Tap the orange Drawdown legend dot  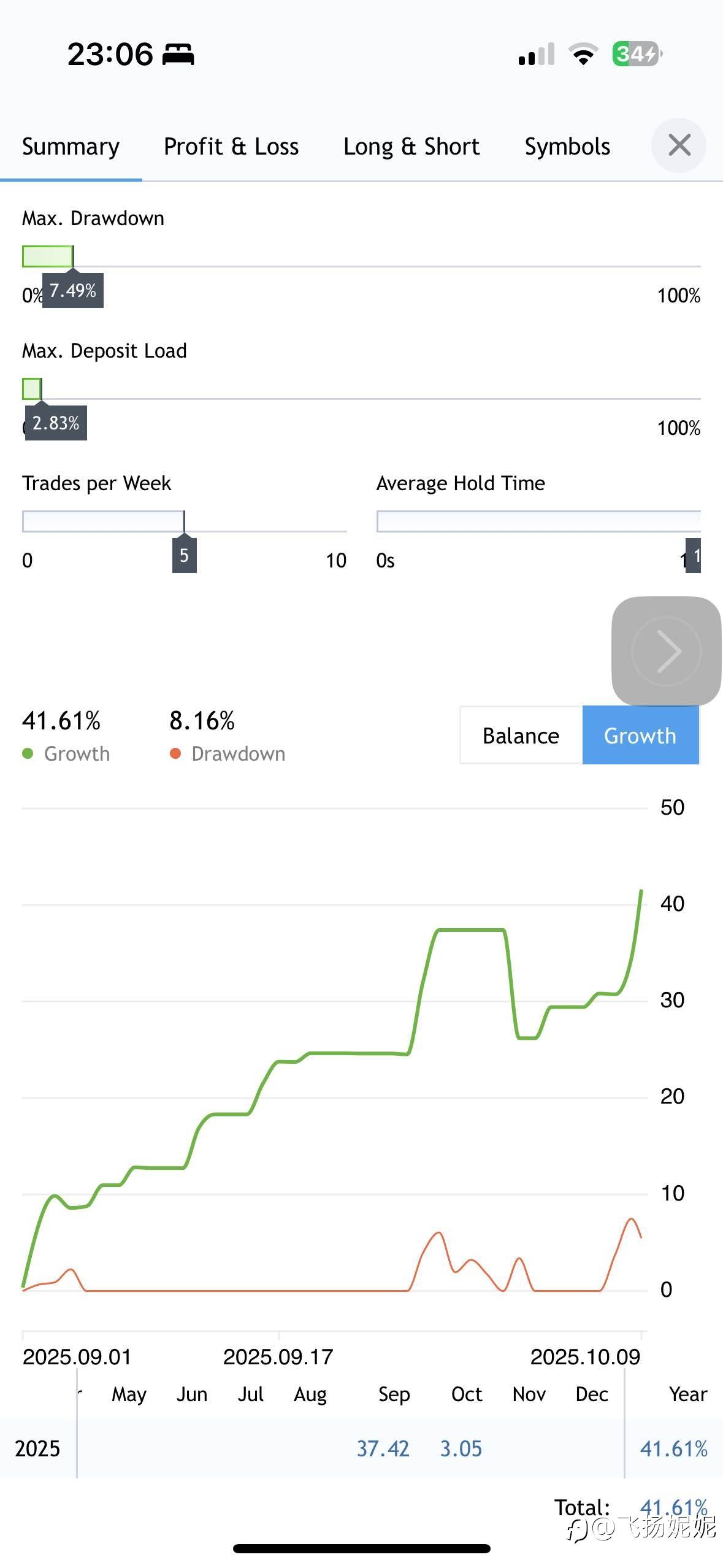[175, 753]
